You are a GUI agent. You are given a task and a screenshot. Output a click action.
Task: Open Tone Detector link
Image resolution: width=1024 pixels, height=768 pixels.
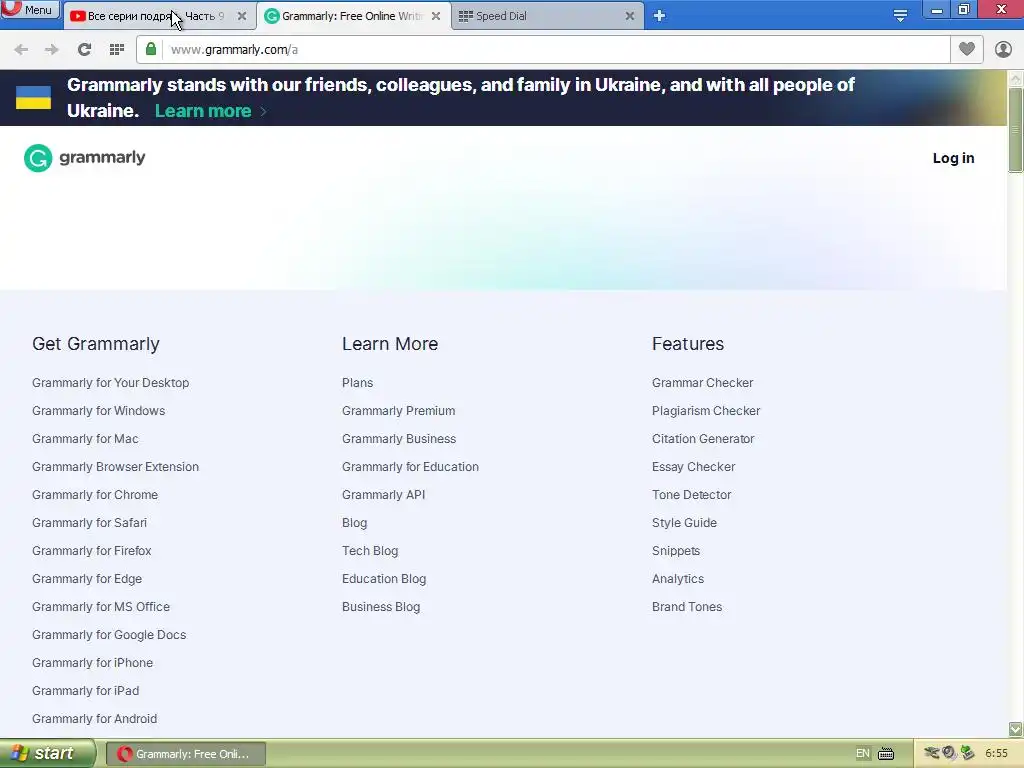pos(692,495)
